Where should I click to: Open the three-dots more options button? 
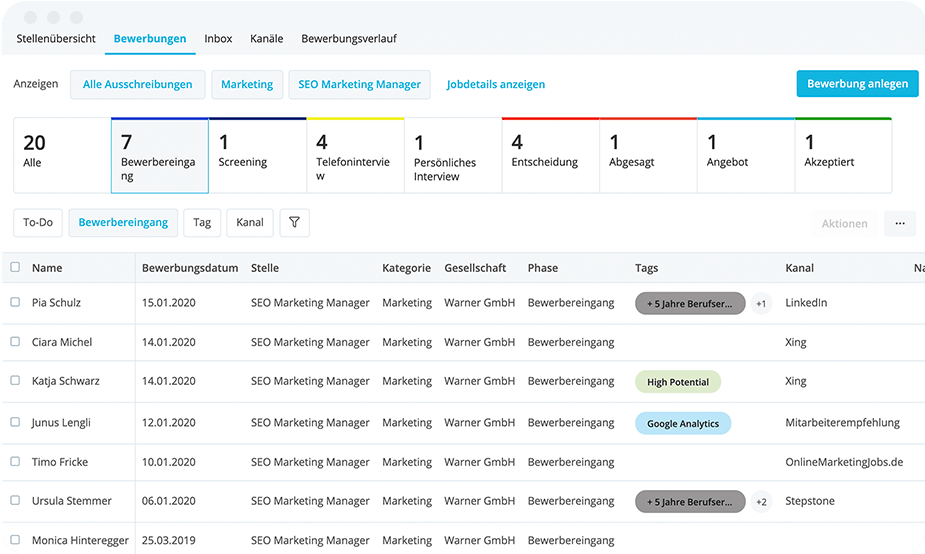(900, 224)
